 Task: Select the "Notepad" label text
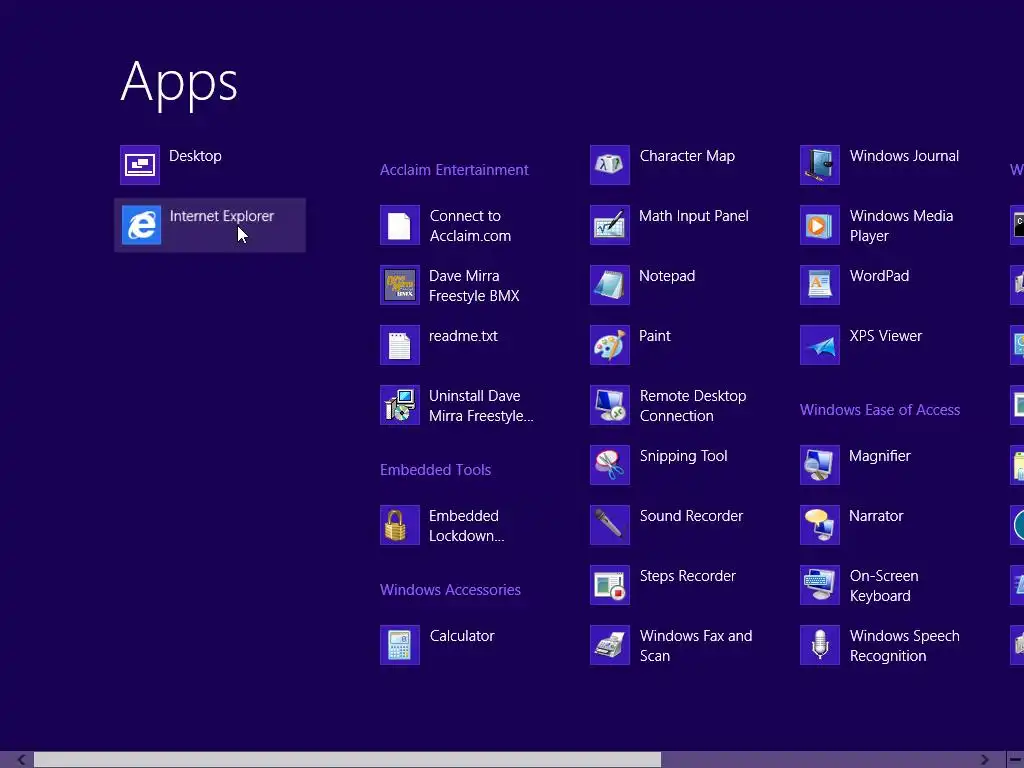[667, 276]
